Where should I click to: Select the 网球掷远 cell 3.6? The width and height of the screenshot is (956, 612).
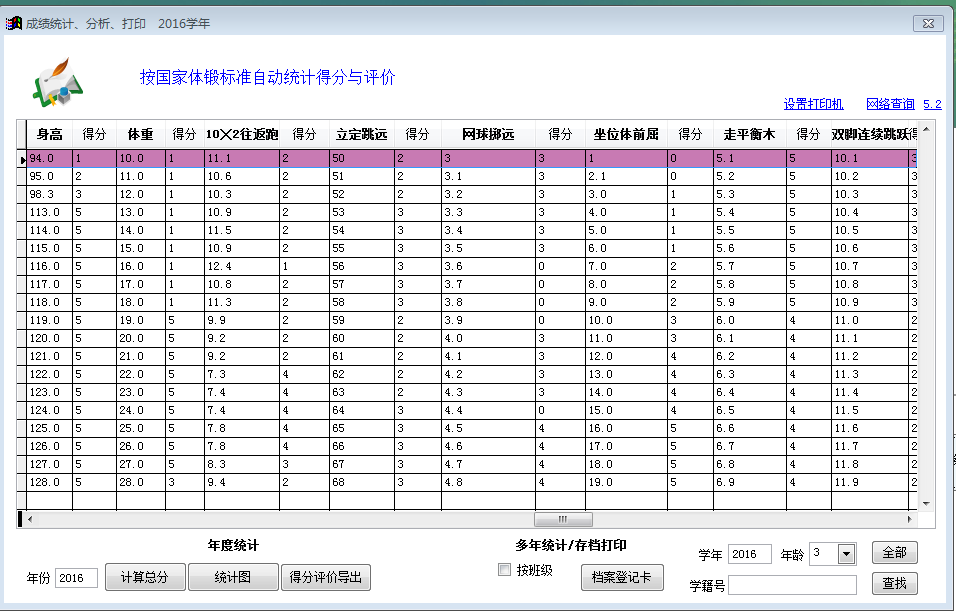click(488, 266)
